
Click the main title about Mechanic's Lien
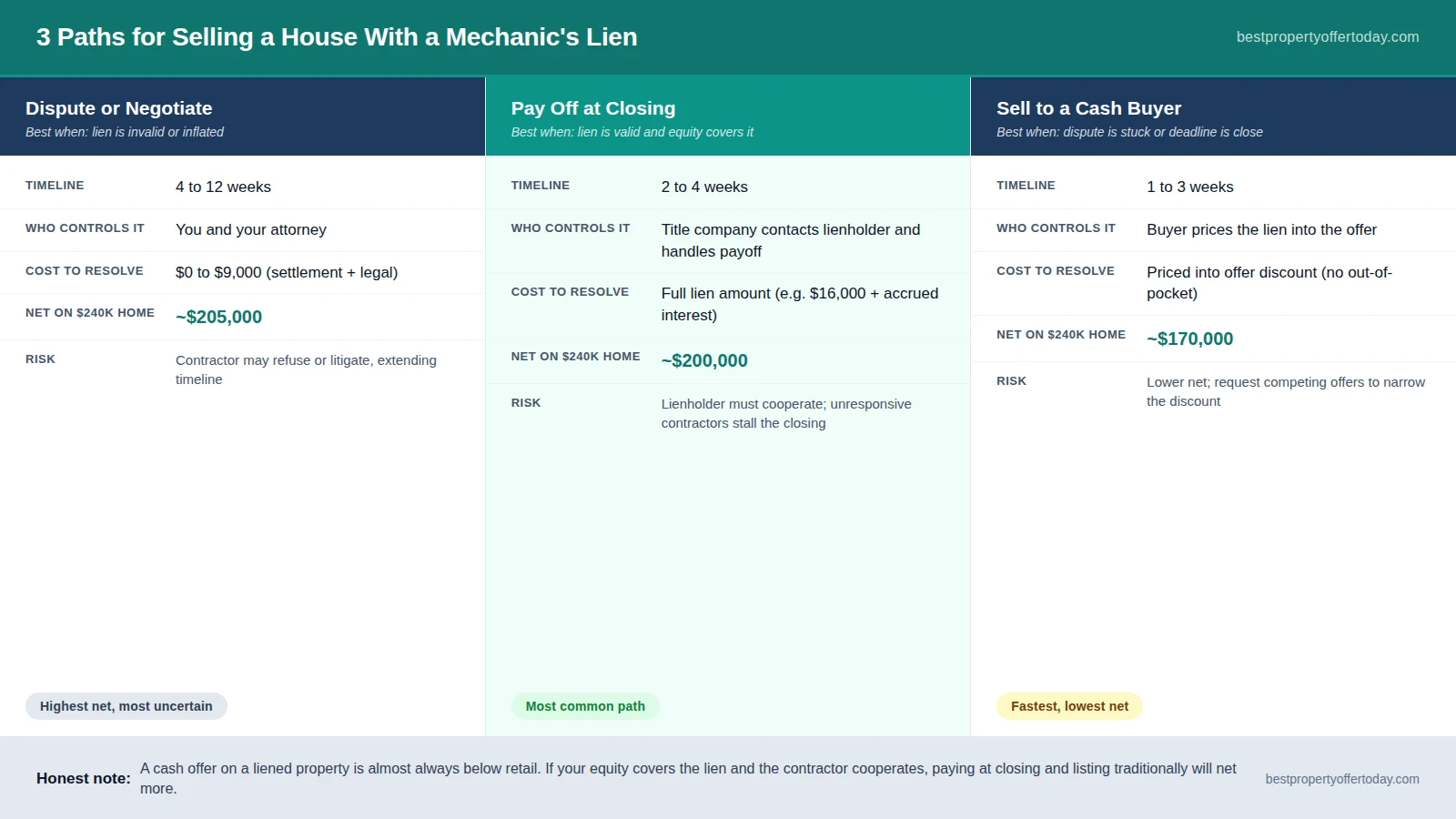337,37
